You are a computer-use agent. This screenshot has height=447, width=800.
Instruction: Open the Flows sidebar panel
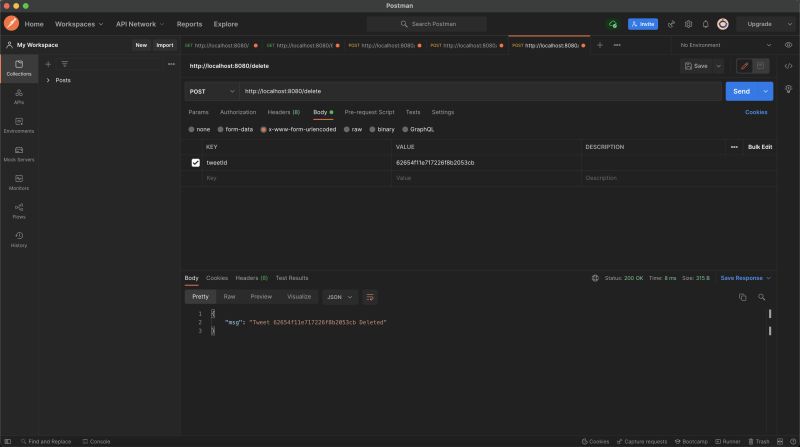click(19, 211)
